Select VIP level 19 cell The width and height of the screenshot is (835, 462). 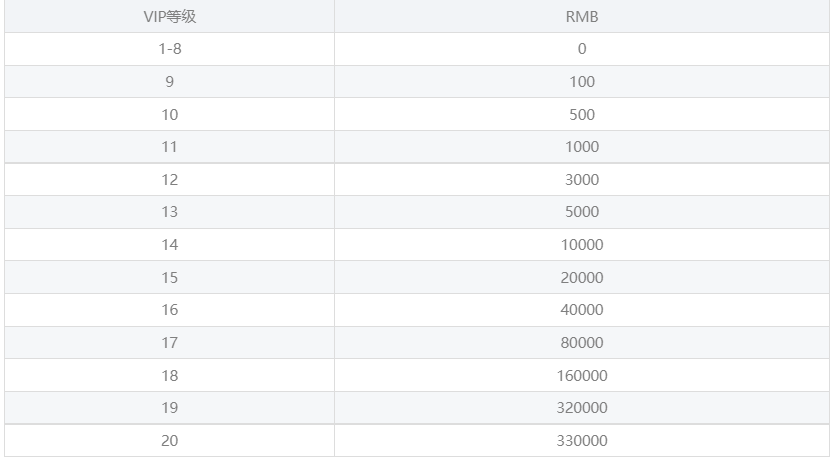click(x=169, y=408)
